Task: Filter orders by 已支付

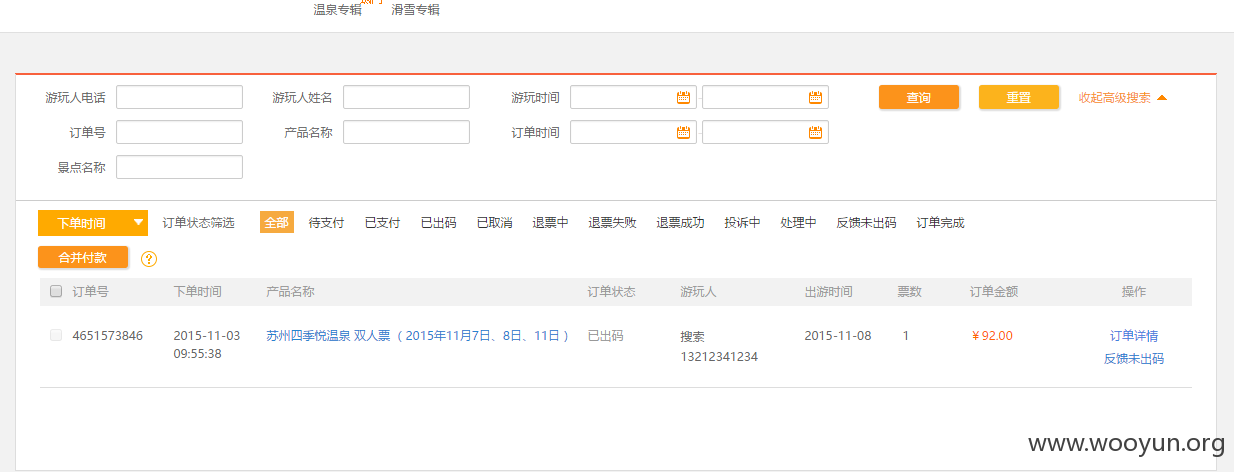Action: pos(382,223)
